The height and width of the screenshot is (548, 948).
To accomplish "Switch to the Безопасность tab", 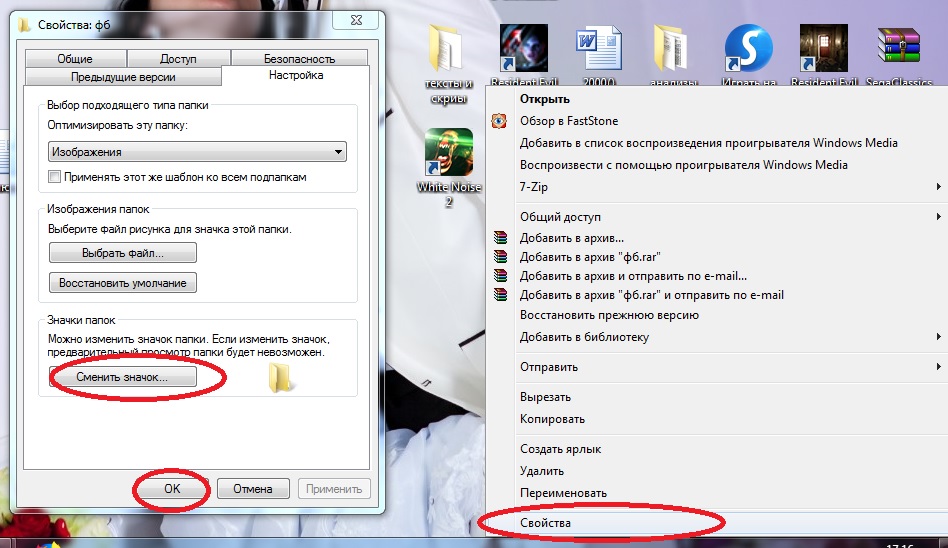I will point(299,58).
